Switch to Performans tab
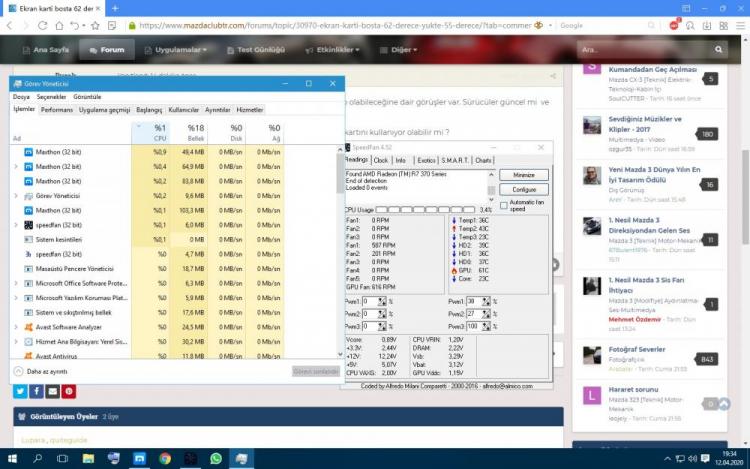 tap(57, 109)
